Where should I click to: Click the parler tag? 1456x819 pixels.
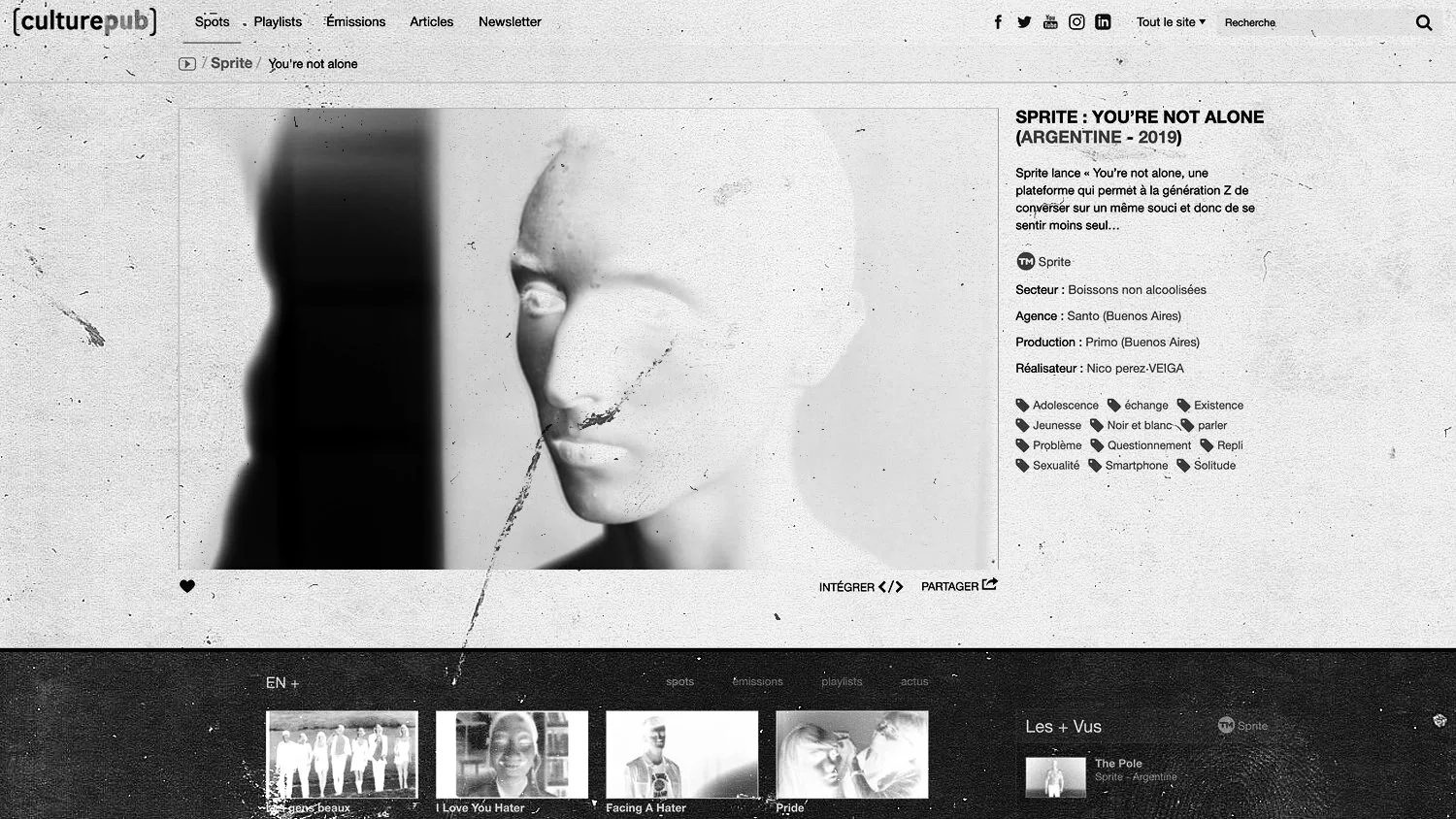click(1204, 425)
